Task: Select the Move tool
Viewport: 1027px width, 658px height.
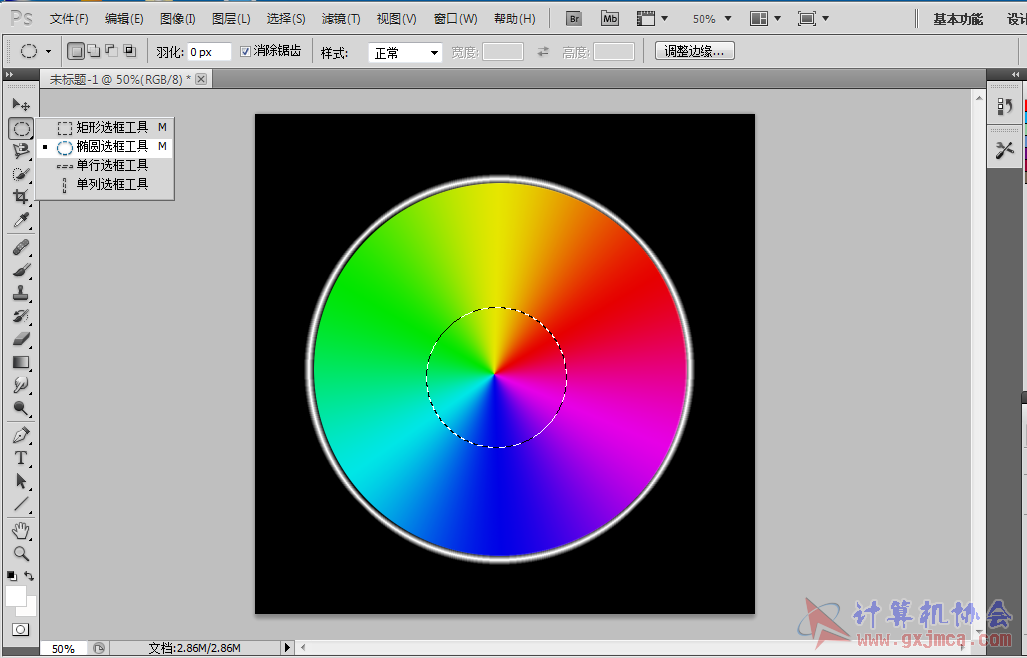Action: (21, 105)
